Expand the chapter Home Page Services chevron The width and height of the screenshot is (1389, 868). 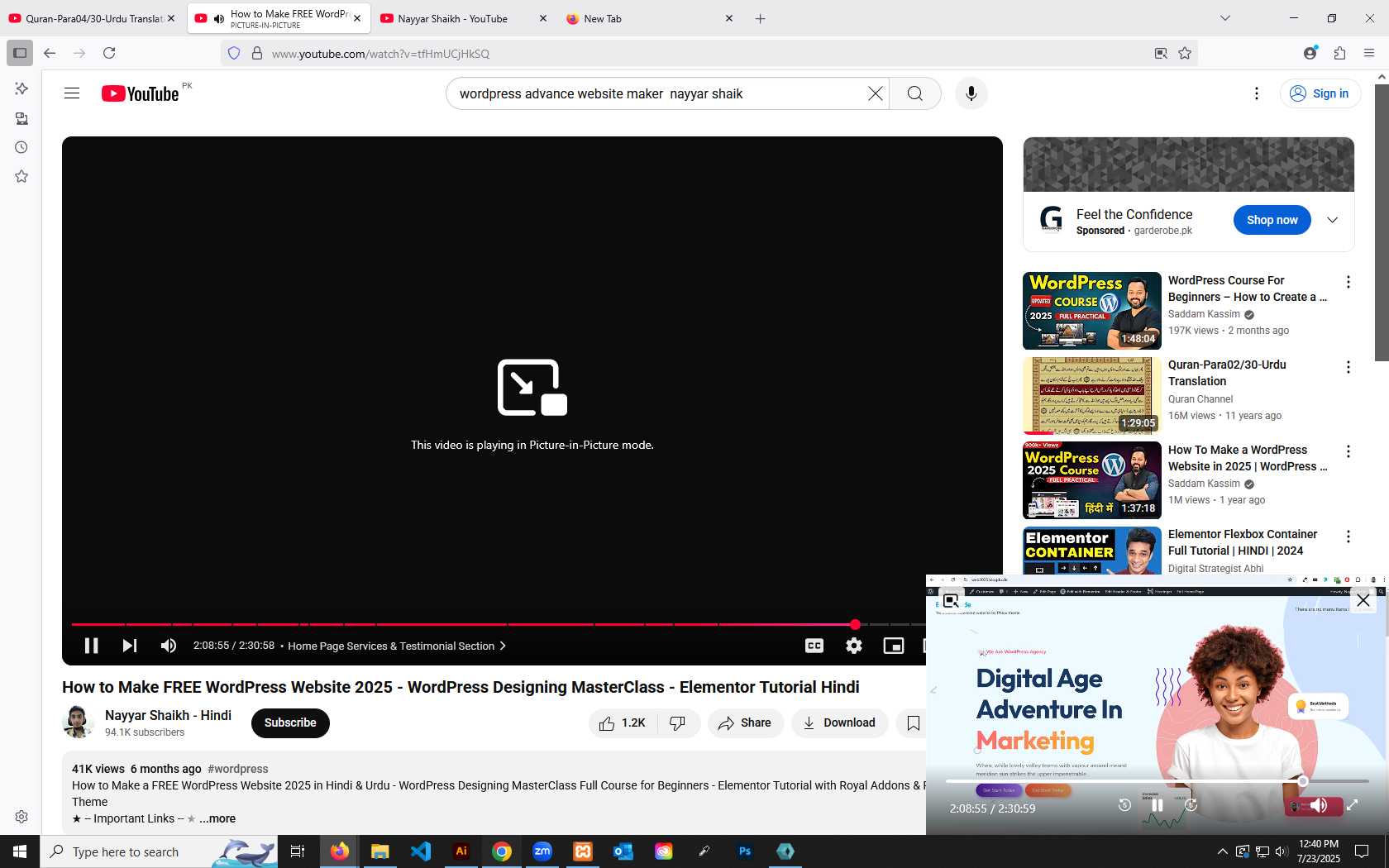tap(503, 646)
